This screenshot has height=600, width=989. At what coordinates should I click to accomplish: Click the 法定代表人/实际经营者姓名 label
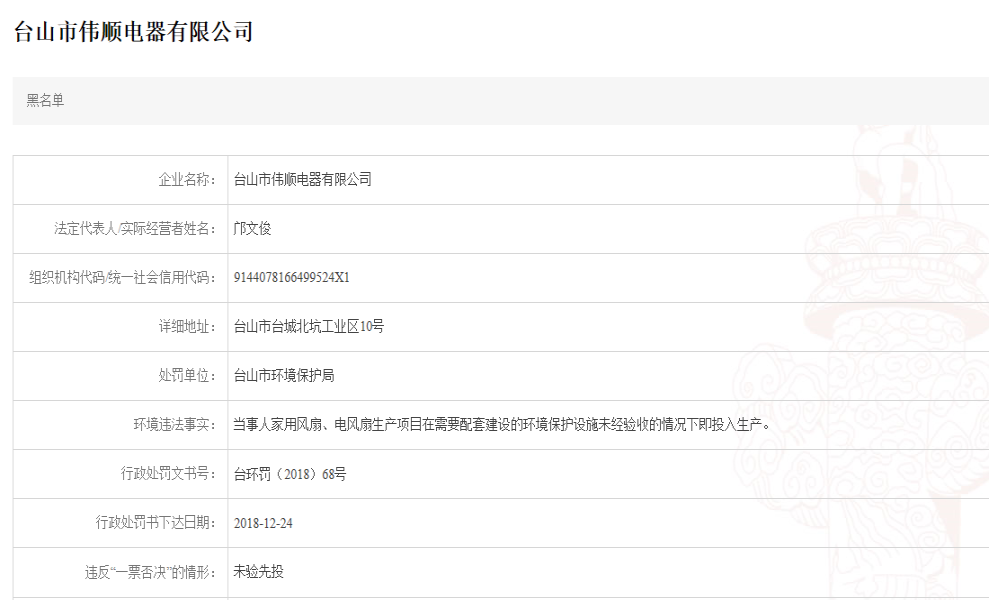135,228
